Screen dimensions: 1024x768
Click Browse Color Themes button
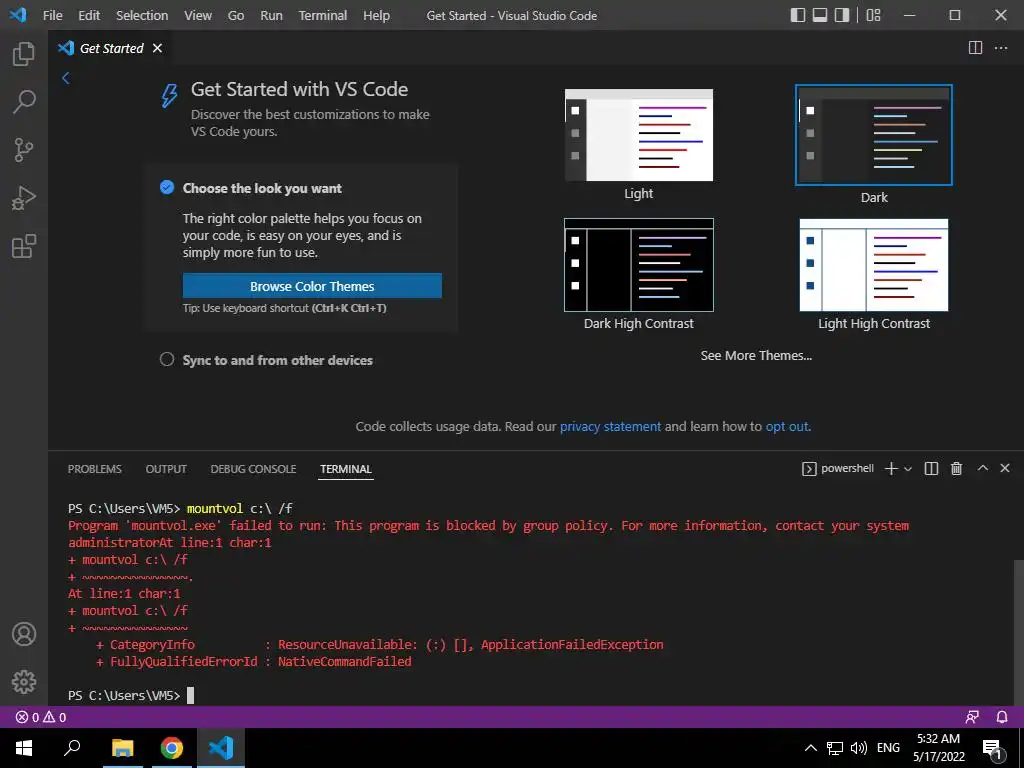pyautogui.click(x=312, y=286)
